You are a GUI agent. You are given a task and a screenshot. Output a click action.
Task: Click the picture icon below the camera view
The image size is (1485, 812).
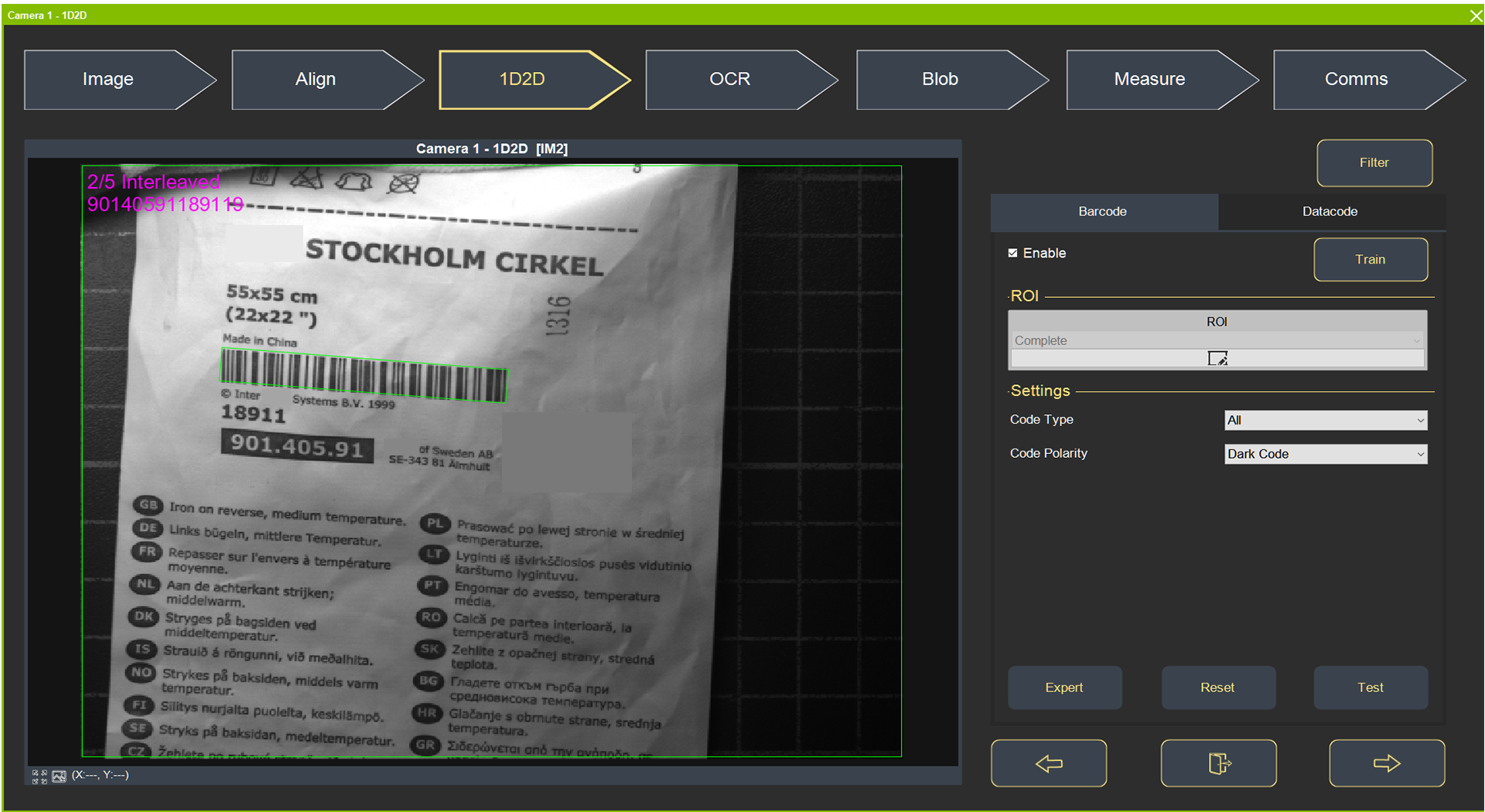click(x=59, y=776)
